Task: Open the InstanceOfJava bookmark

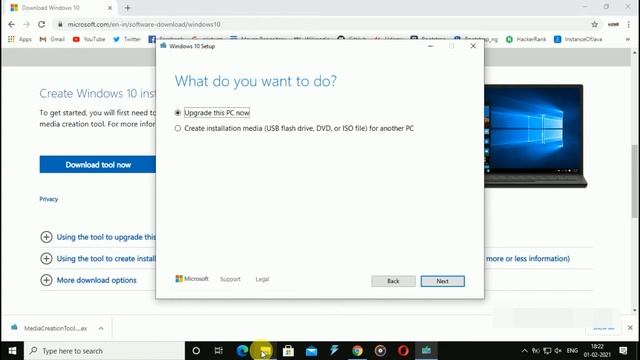Action: (578, 39)
